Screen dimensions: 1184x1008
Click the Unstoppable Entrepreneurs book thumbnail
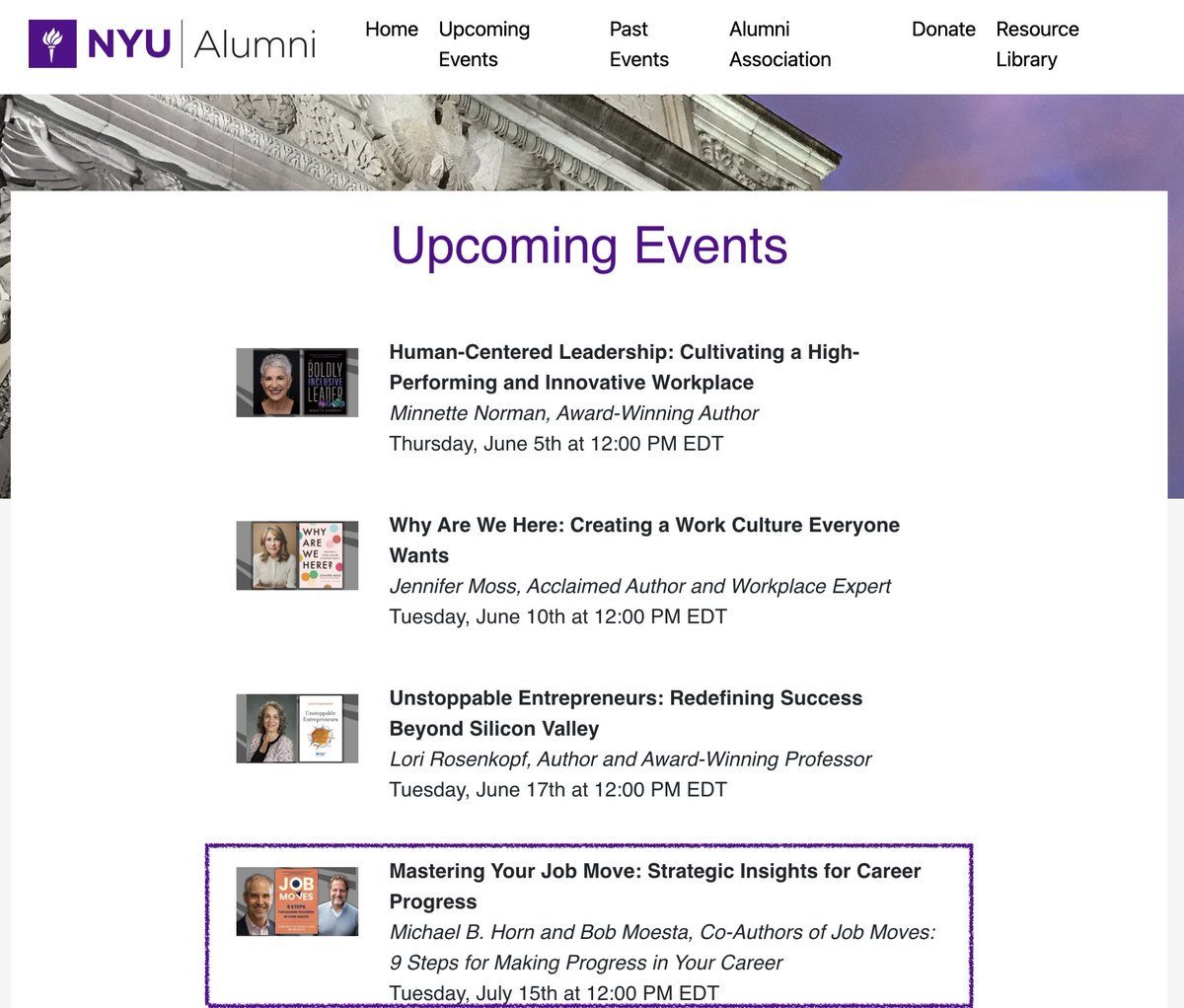tap(297, 729)
